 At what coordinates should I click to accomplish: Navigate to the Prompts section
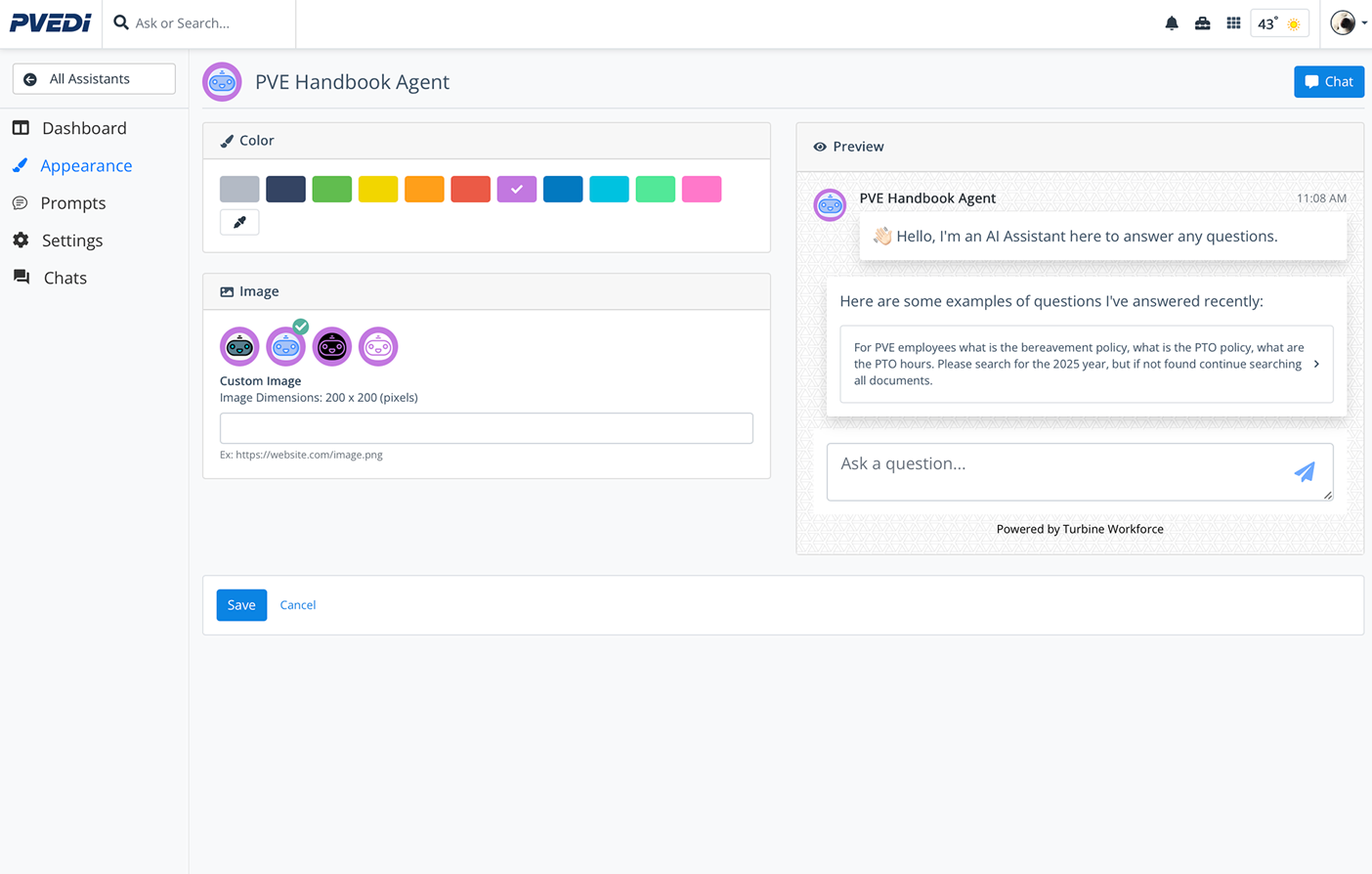point(73,203)
